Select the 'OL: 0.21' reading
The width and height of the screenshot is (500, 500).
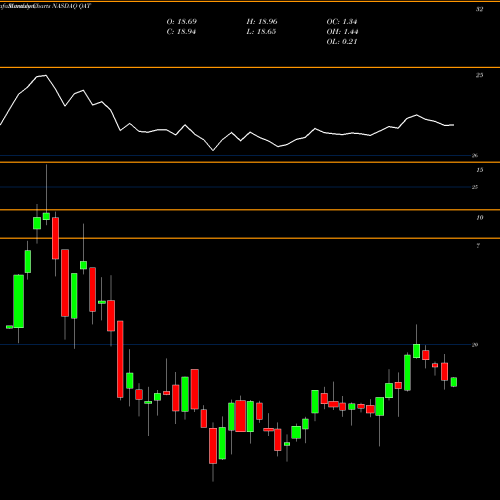tap(342, 42)
